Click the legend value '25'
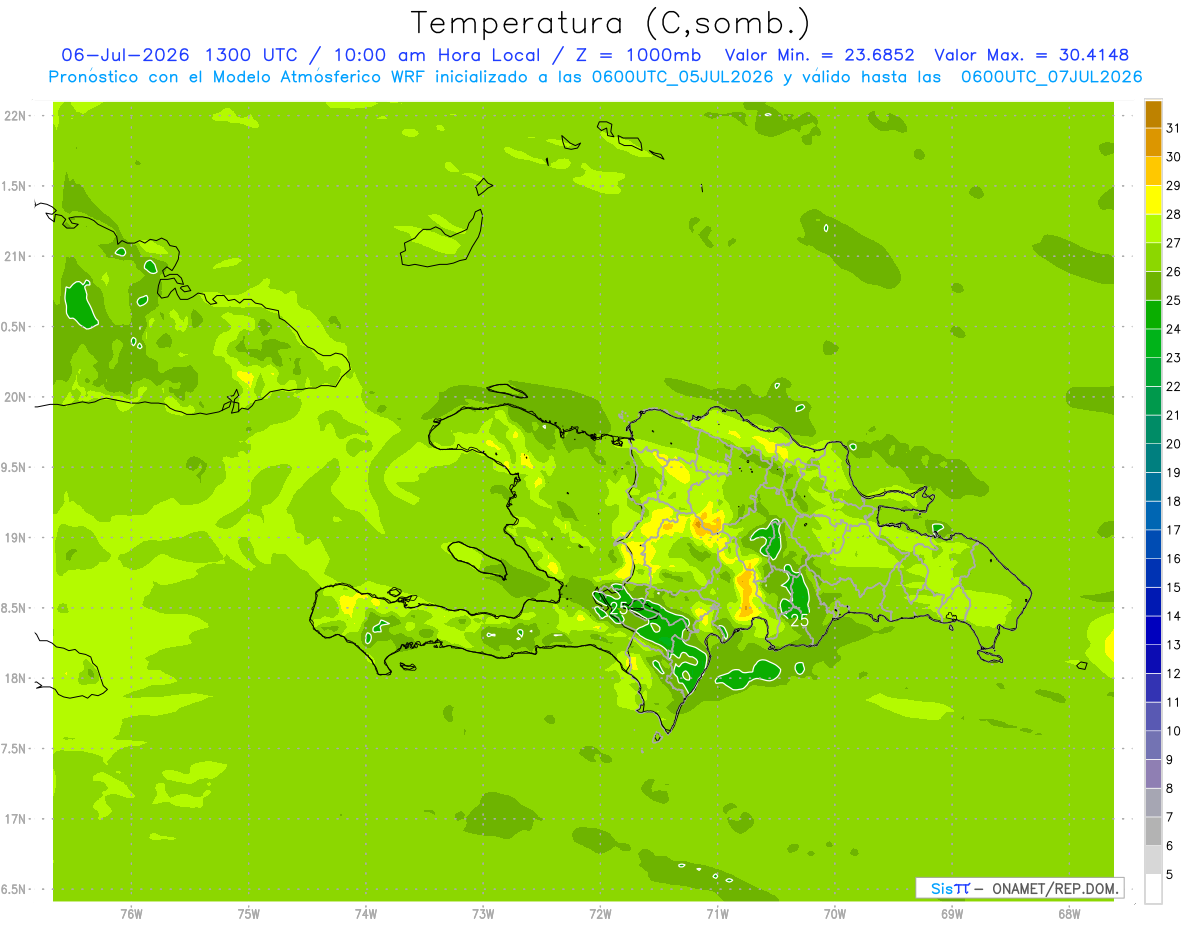 click(1174, 300)
